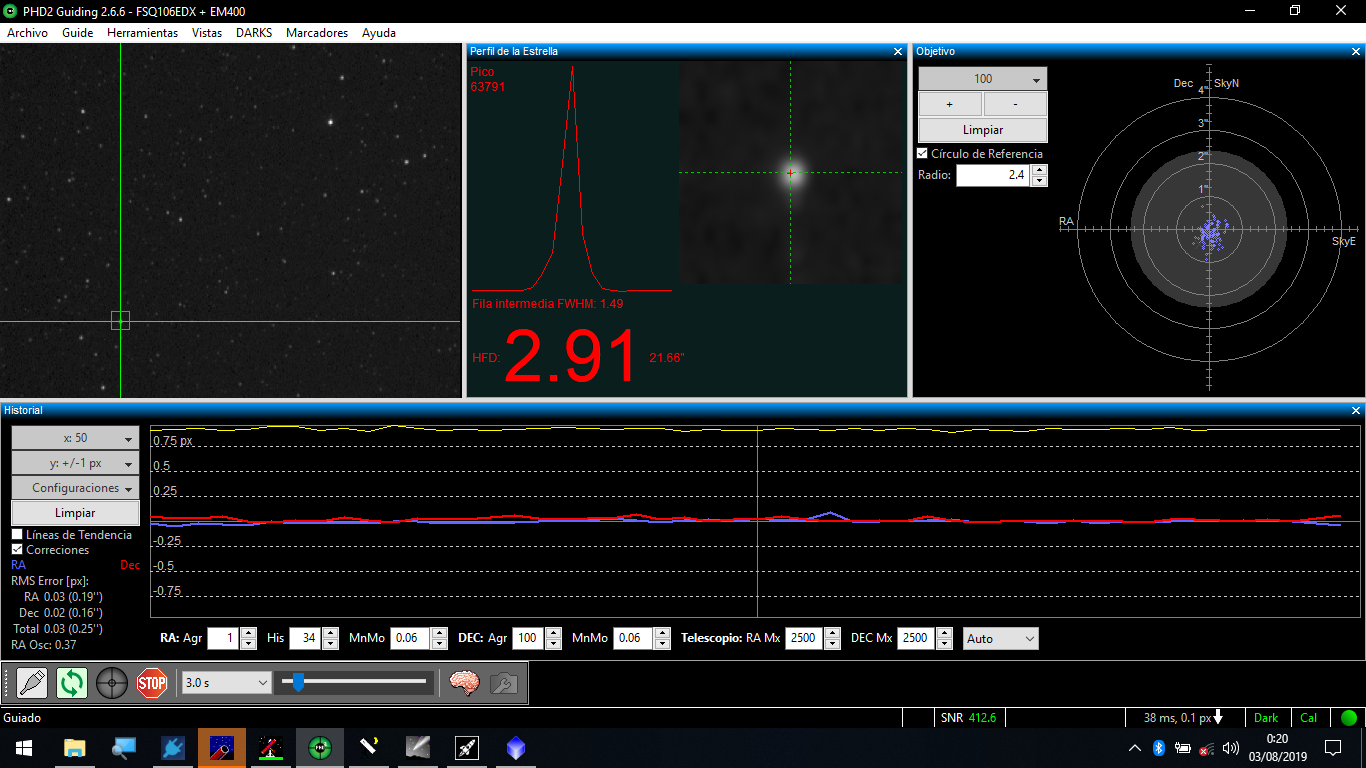
Task: Open the Ayuda menu
Action: [x=379, y=33]
